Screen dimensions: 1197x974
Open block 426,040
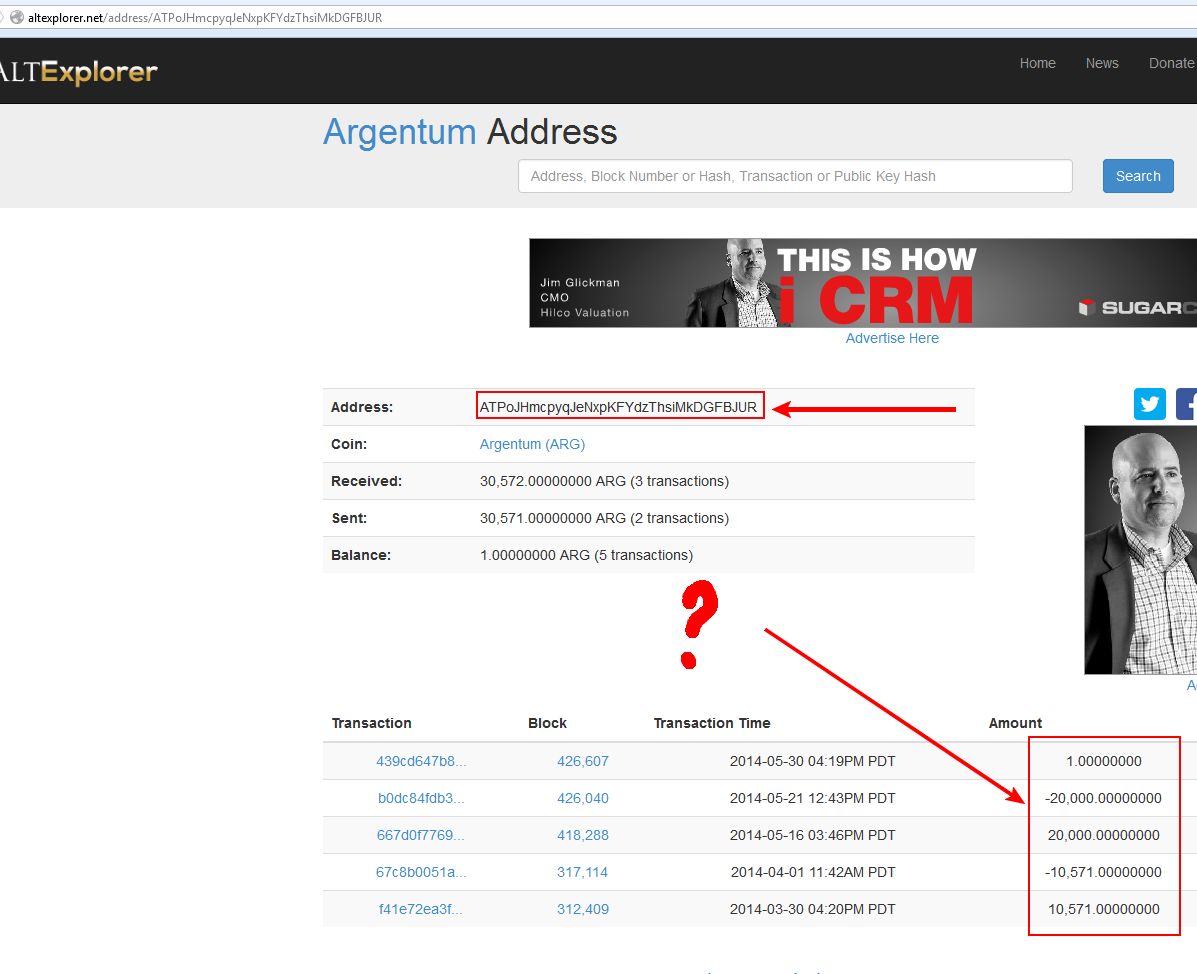[582, 798]
